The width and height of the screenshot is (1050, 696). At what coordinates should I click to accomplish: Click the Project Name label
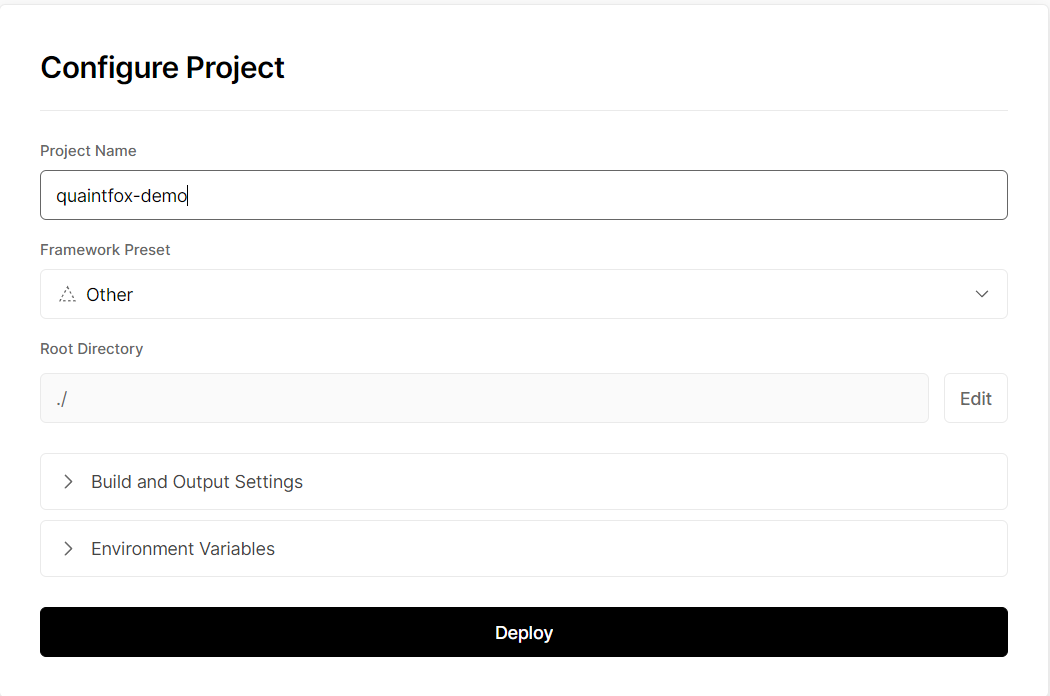click(x=88, y=151)
